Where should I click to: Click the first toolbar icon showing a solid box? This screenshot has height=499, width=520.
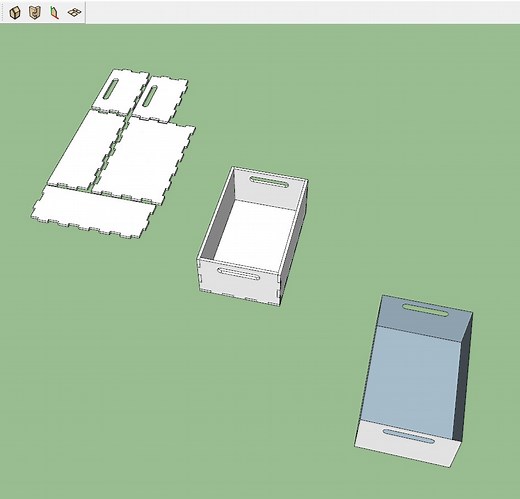(x=15, y=13)
